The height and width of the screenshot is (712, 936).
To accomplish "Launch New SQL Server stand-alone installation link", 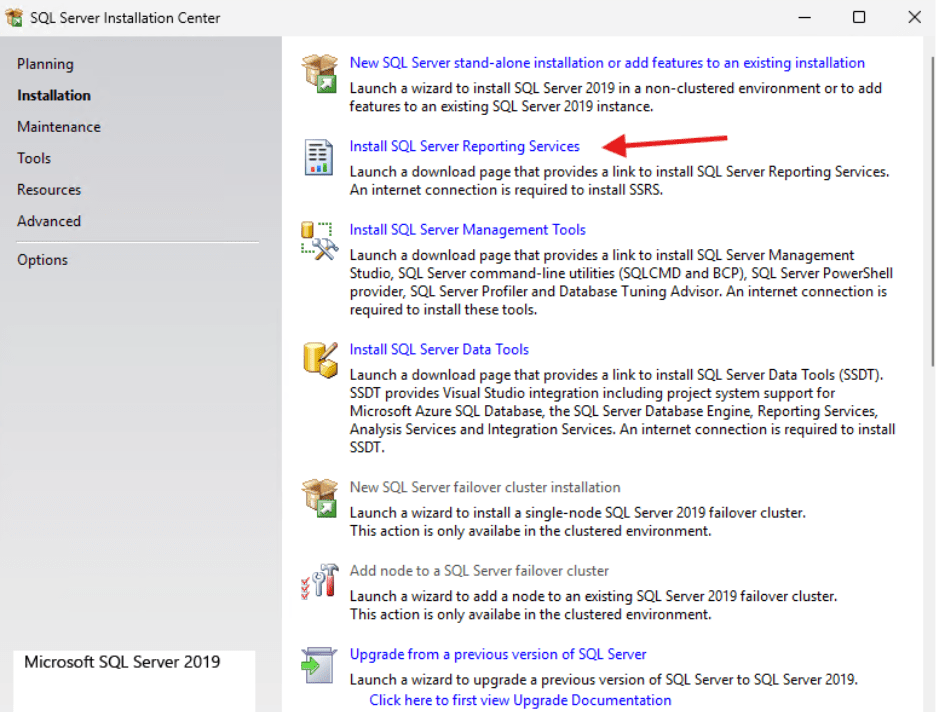I will (607, 63).
